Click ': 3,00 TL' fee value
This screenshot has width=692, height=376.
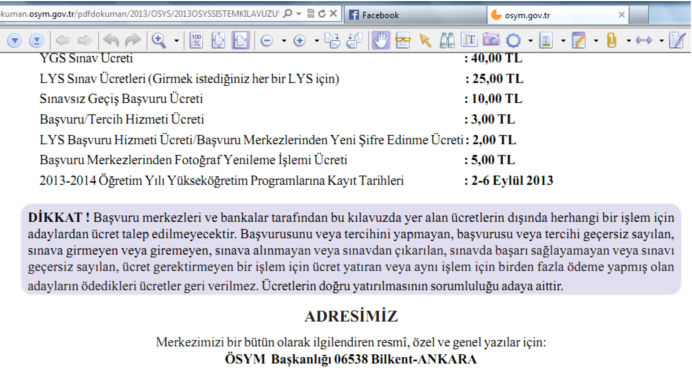489,119
